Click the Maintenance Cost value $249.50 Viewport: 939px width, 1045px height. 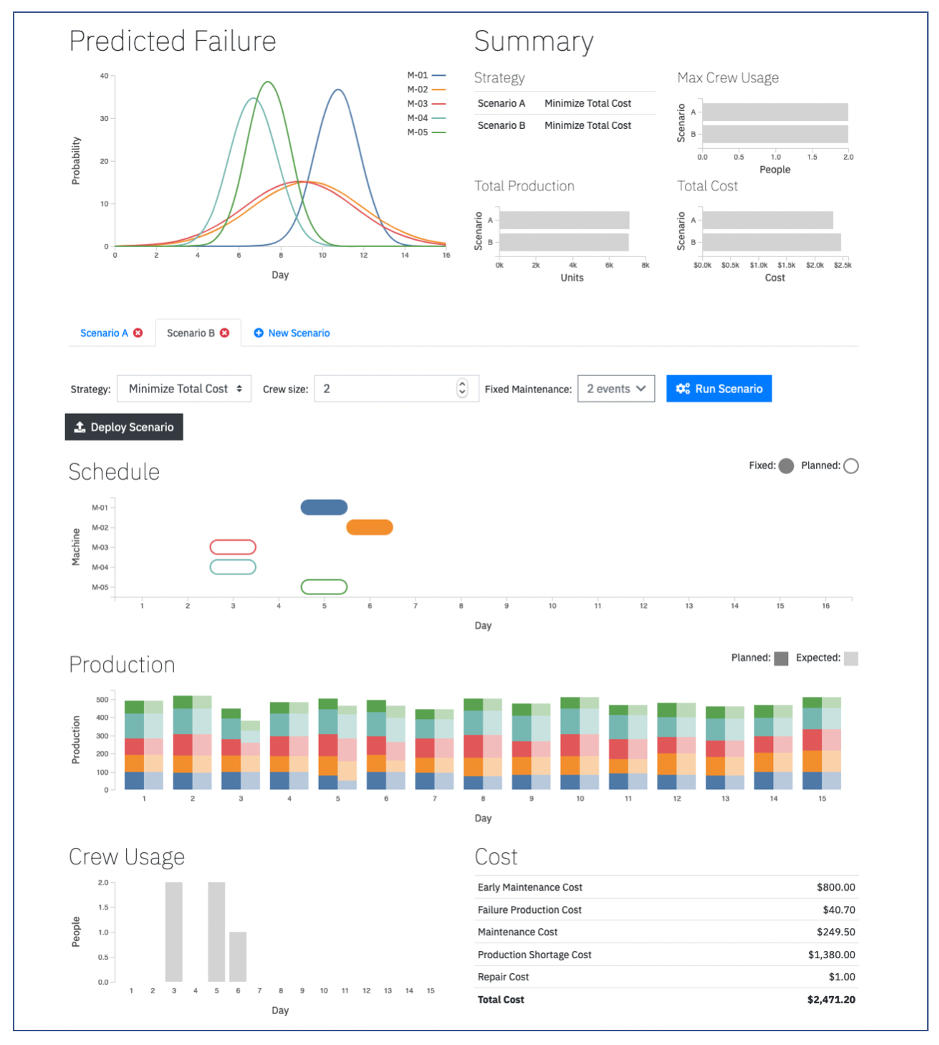point(836,932)
